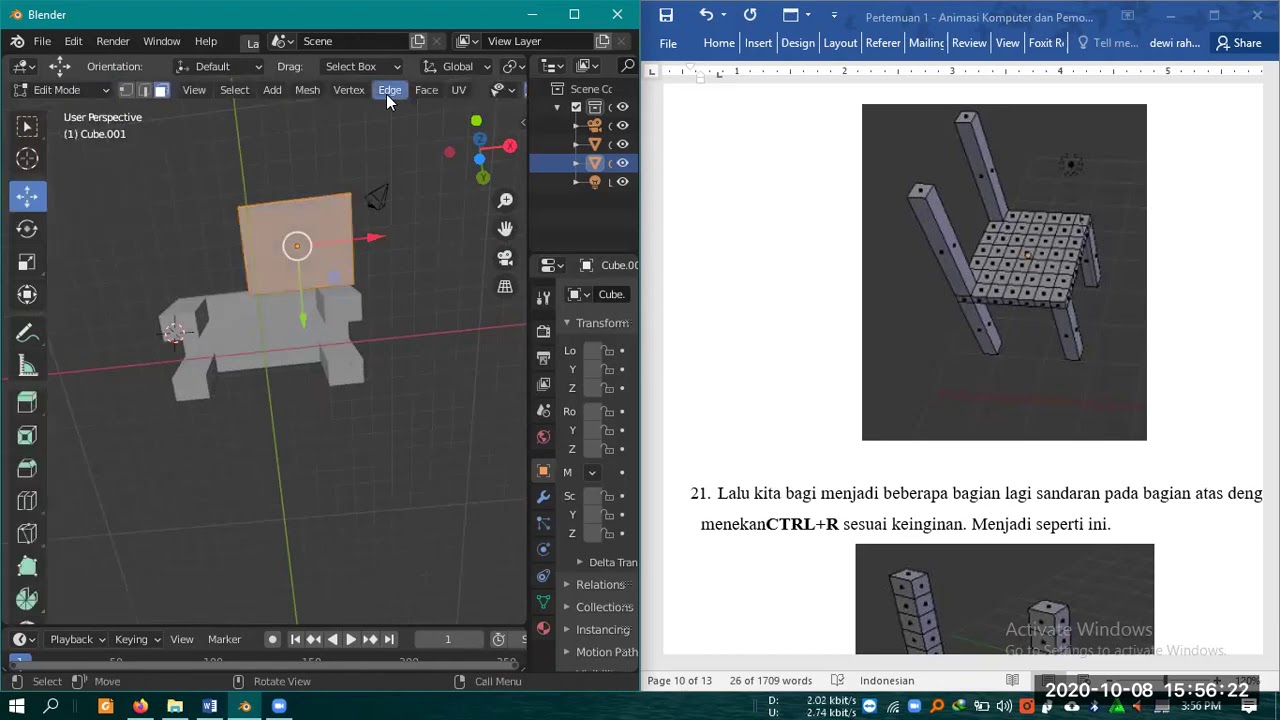Toggle lock on Location Z
1280x720 pixels.
coord(608,388)
